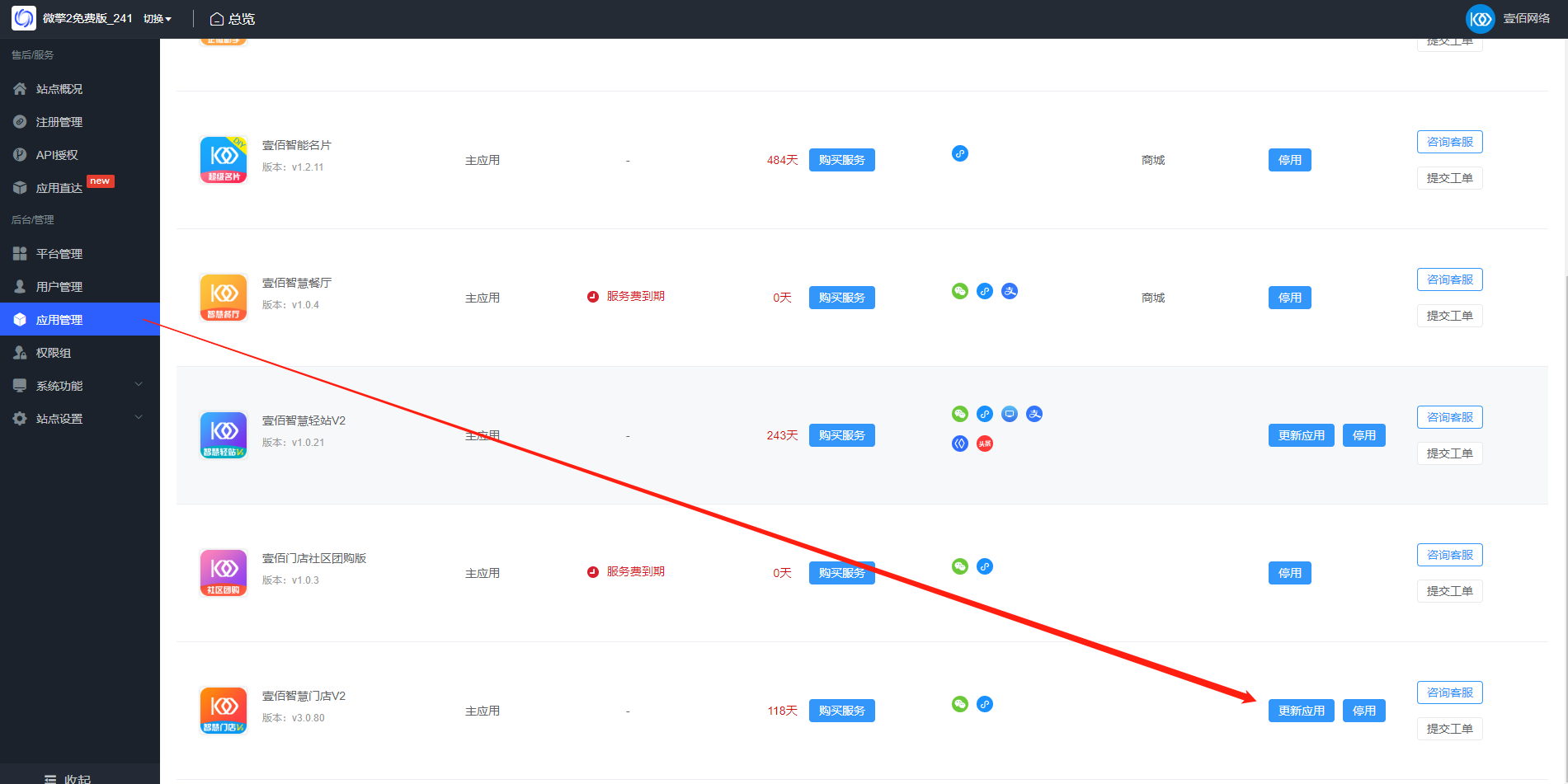Buy service for 壹佰智慧轻站V2
Screen dimensions: 1568x784
(841, 435)
